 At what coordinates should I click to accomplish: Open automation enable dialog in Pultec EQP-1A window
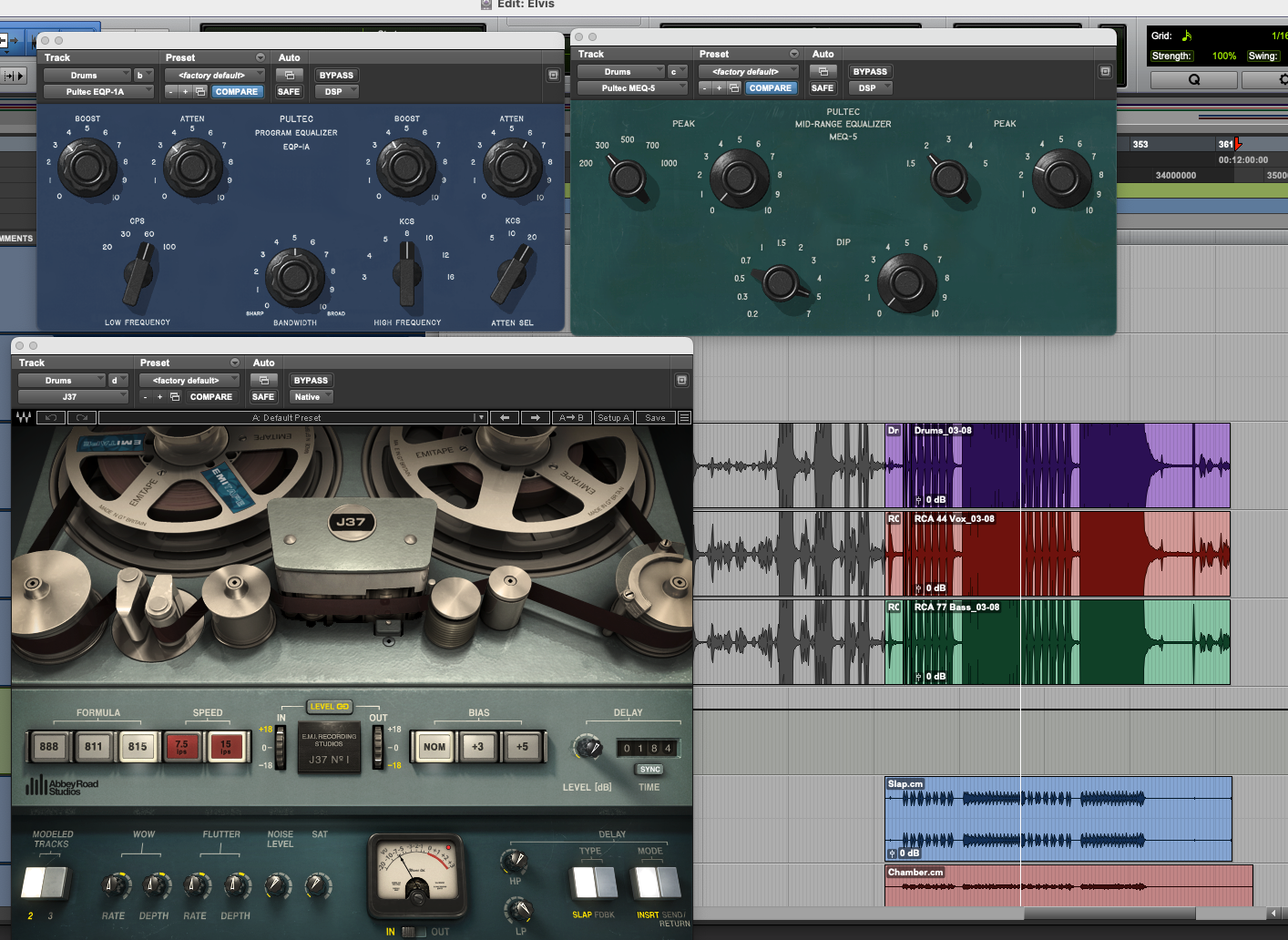pyautogui.click(x=289, y=75)
